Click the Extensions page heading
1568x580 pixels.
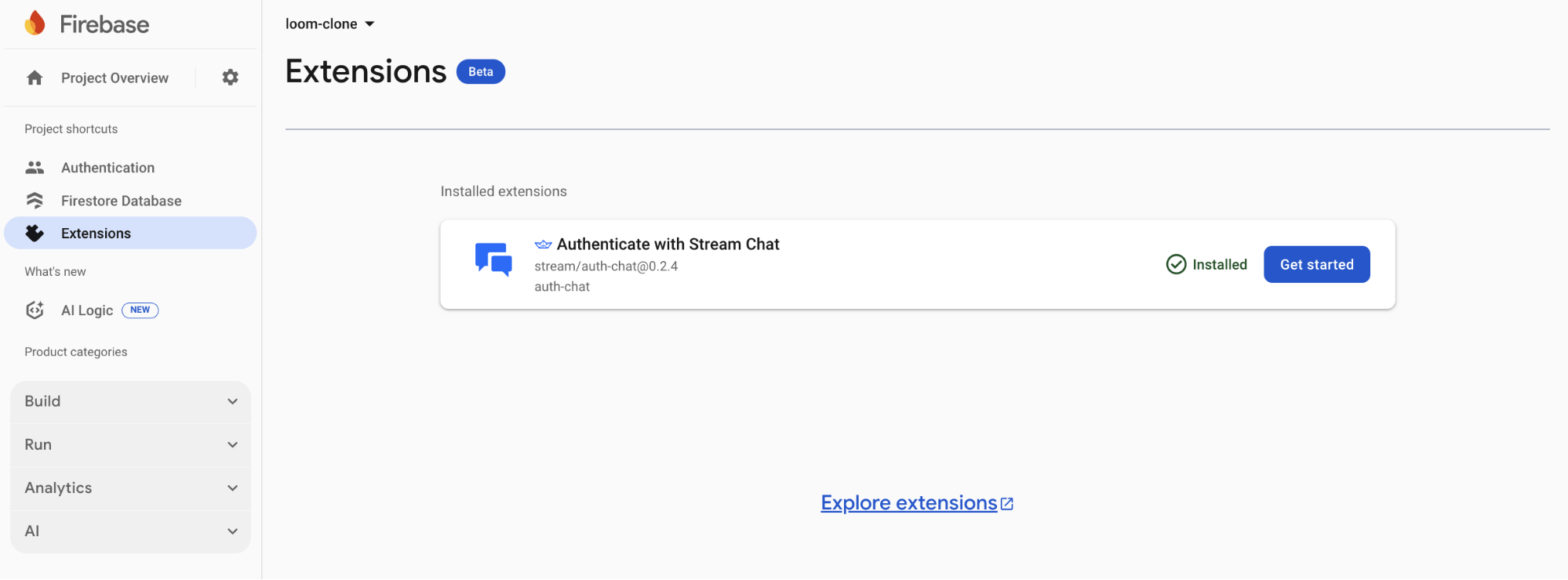(x=366, y=71)
